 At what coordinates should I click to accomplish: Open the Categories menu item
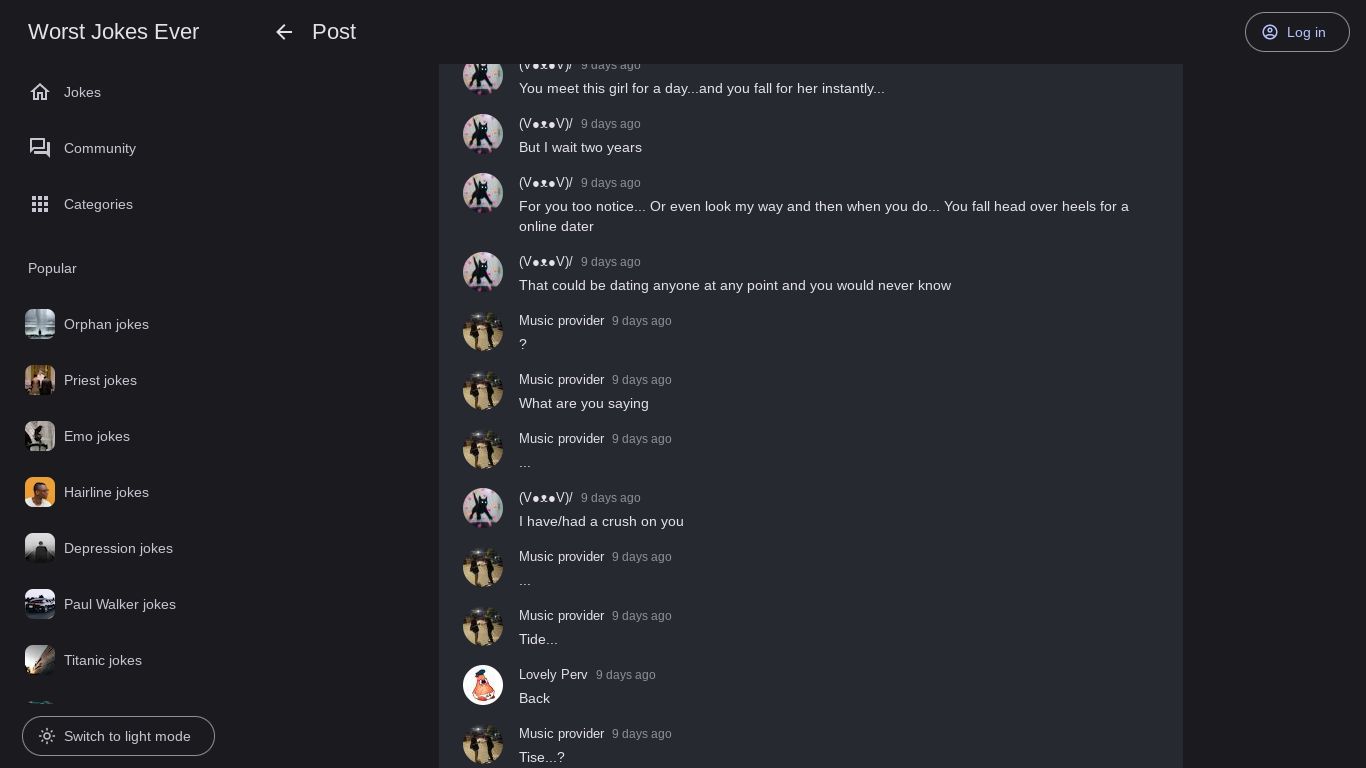(98, 204)
